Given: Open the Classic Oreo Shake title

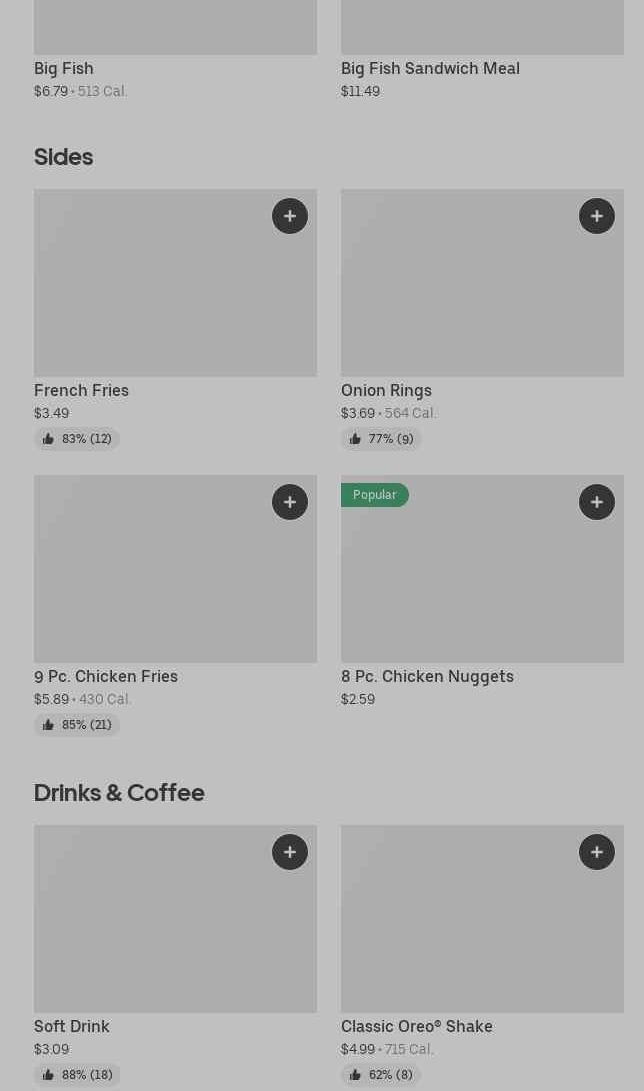Looking at the screenshot, I should [416, 1026].
